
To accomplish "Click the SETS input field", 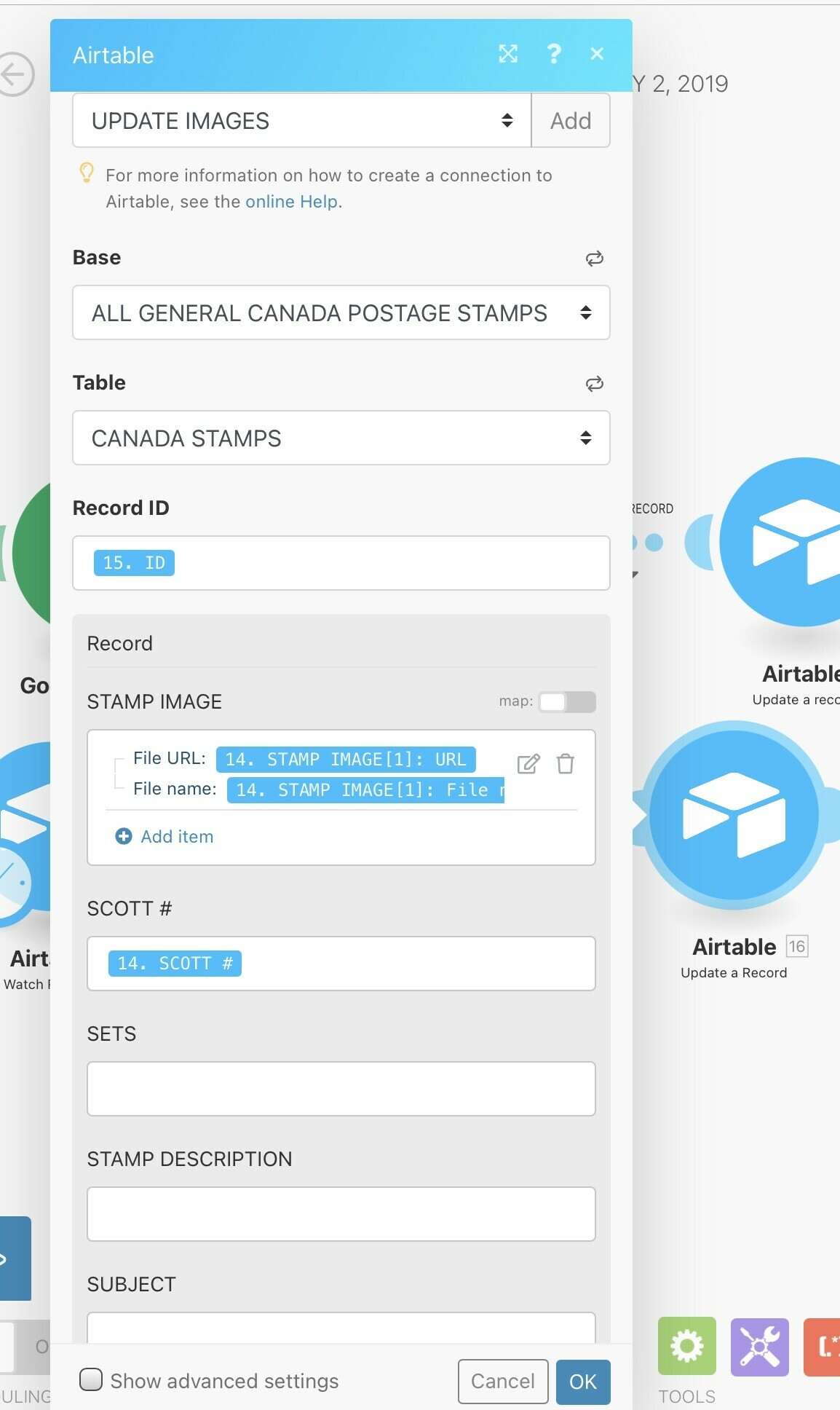I will [341, 1089].
